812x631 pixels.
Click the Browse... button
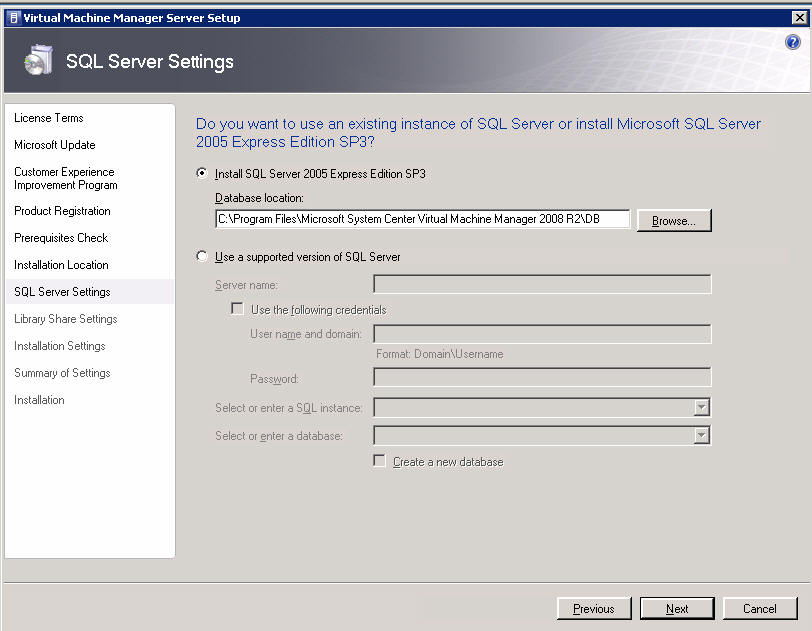pos(674,221)
